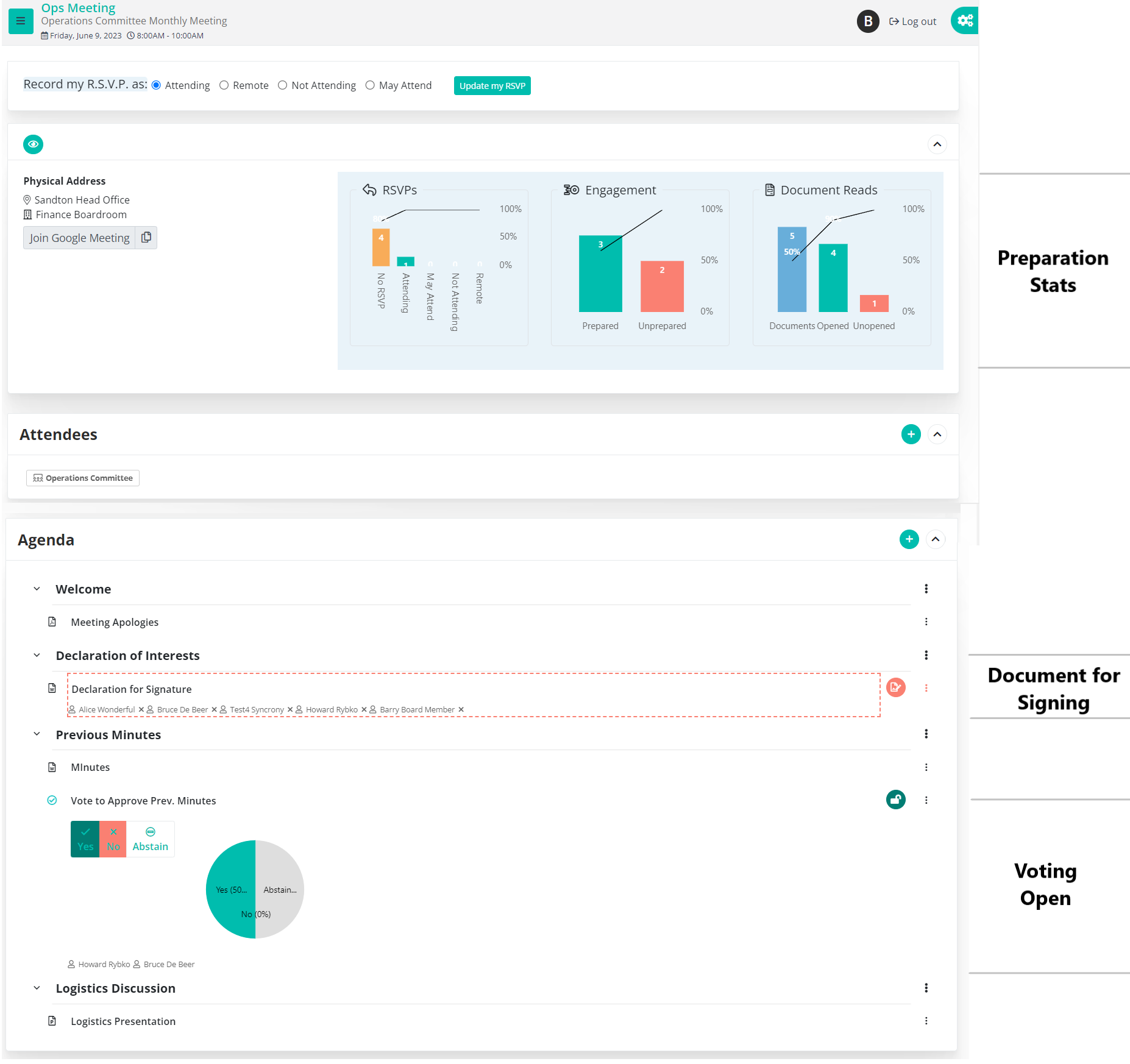Add a new agenda item
Viewport: 1130px width, 1064px height.
click(909, 539)
